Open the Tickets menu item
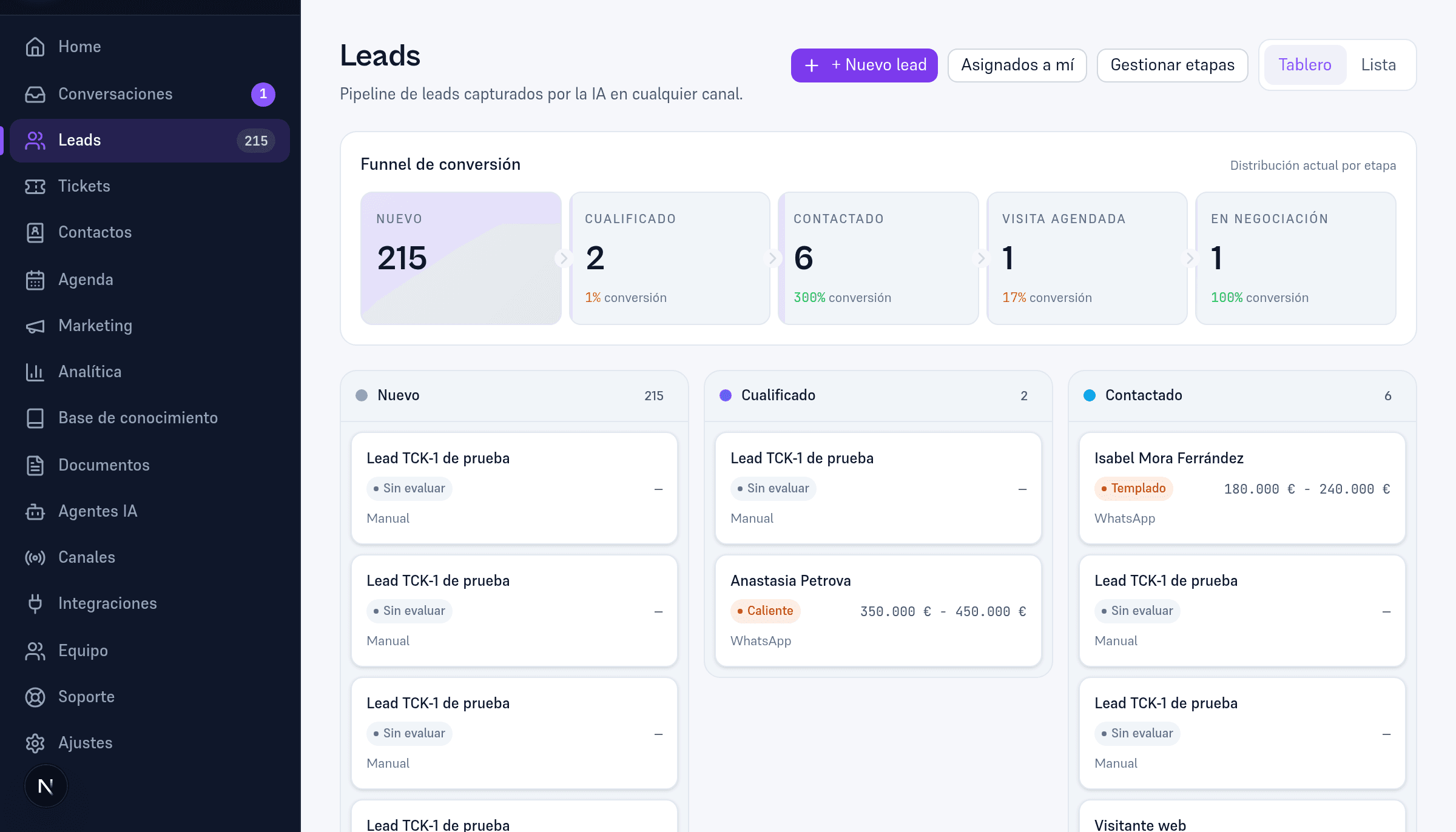 pyautogui.click(x=149, y=186)
